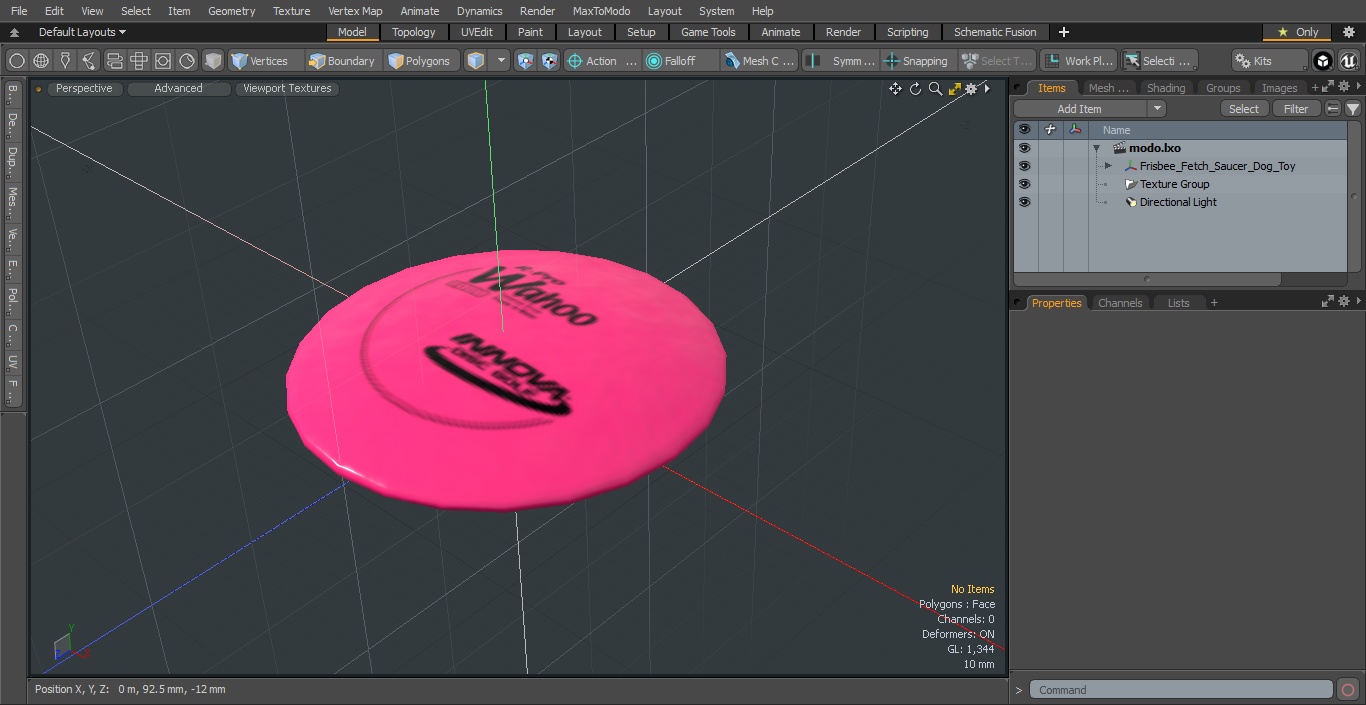The height and width of the screenshot is (705, 1366).
Task: Open the Advanced shading style dropdown
Action: coord(178,89)
